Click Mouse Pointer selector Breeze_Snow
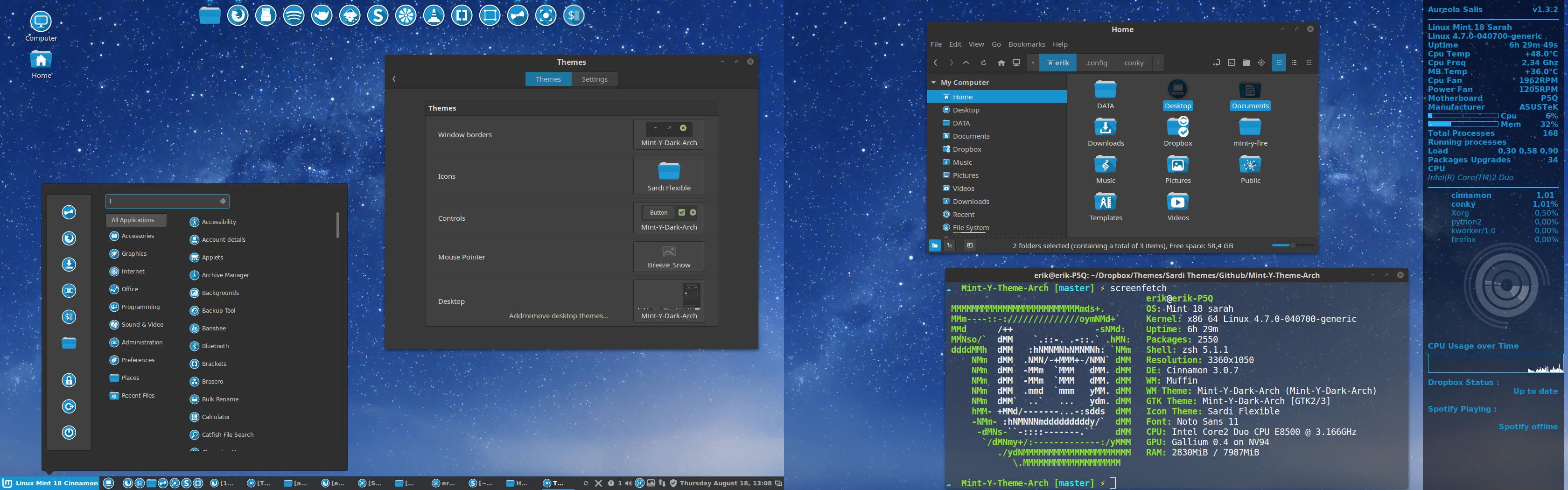The width and height of the screenshot is (1568, 490). [668, 257]
